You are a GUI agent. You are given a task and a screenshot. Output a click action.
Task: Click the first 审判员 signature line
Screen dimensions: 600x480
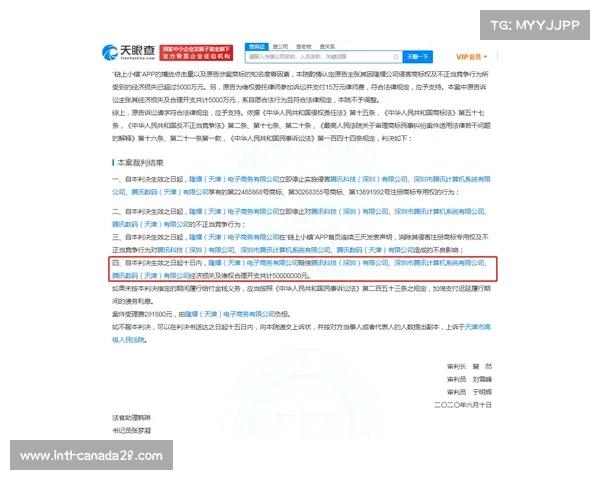click(x=469, y=379)
